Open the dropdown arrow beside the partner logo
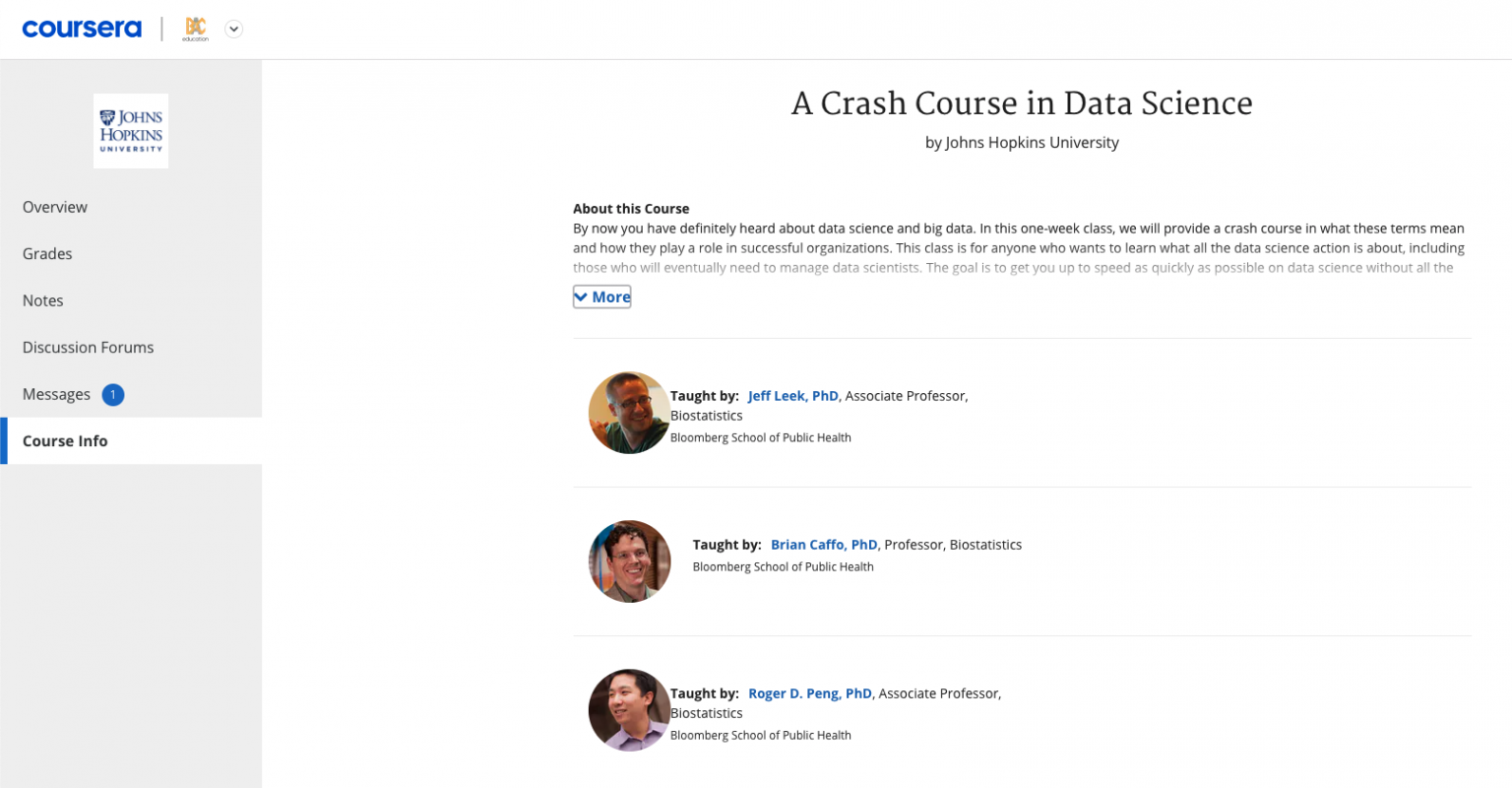Viewport: 1512px width, 788px height. tap(233, 29)
